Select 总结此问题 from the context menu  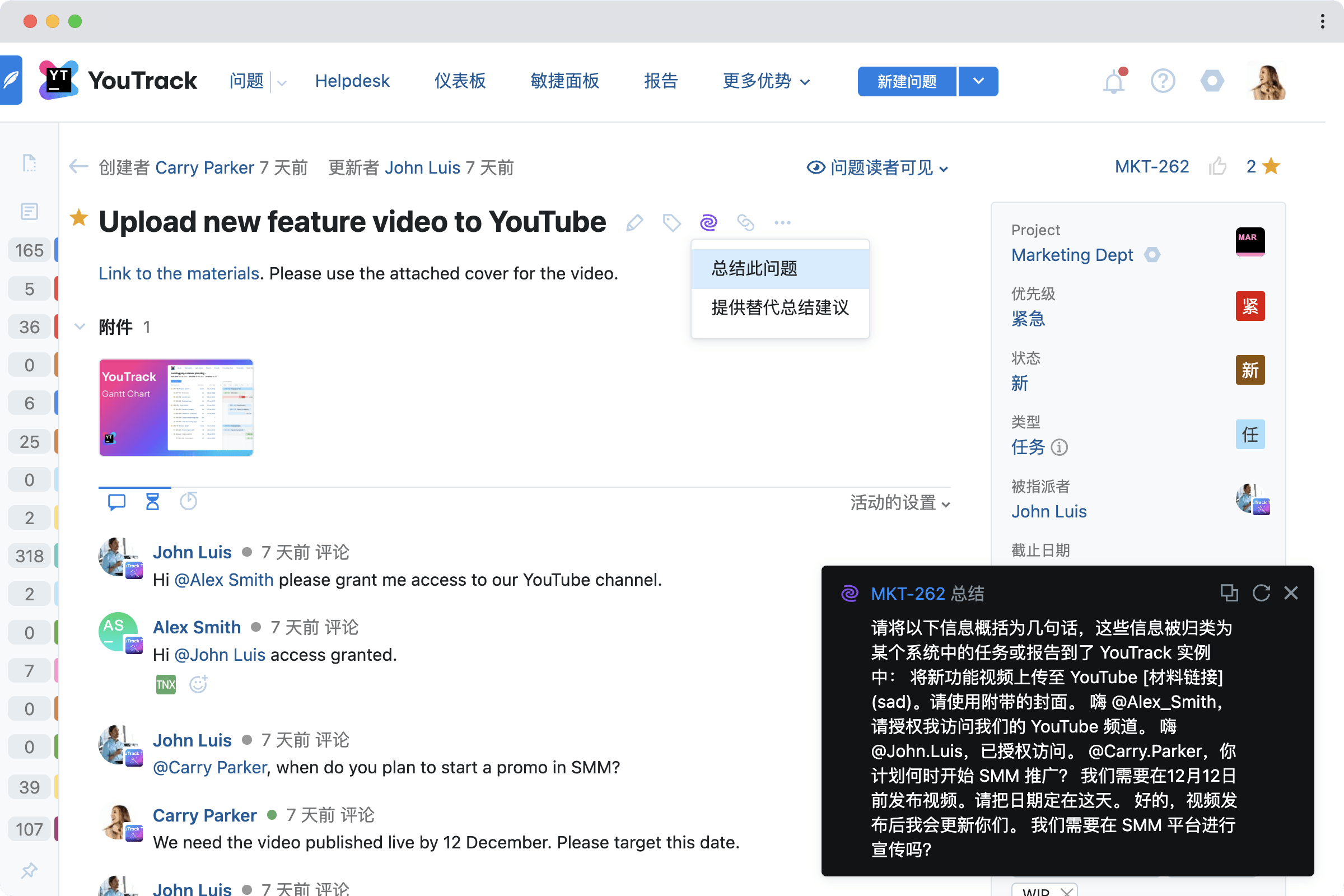point(755,268)
